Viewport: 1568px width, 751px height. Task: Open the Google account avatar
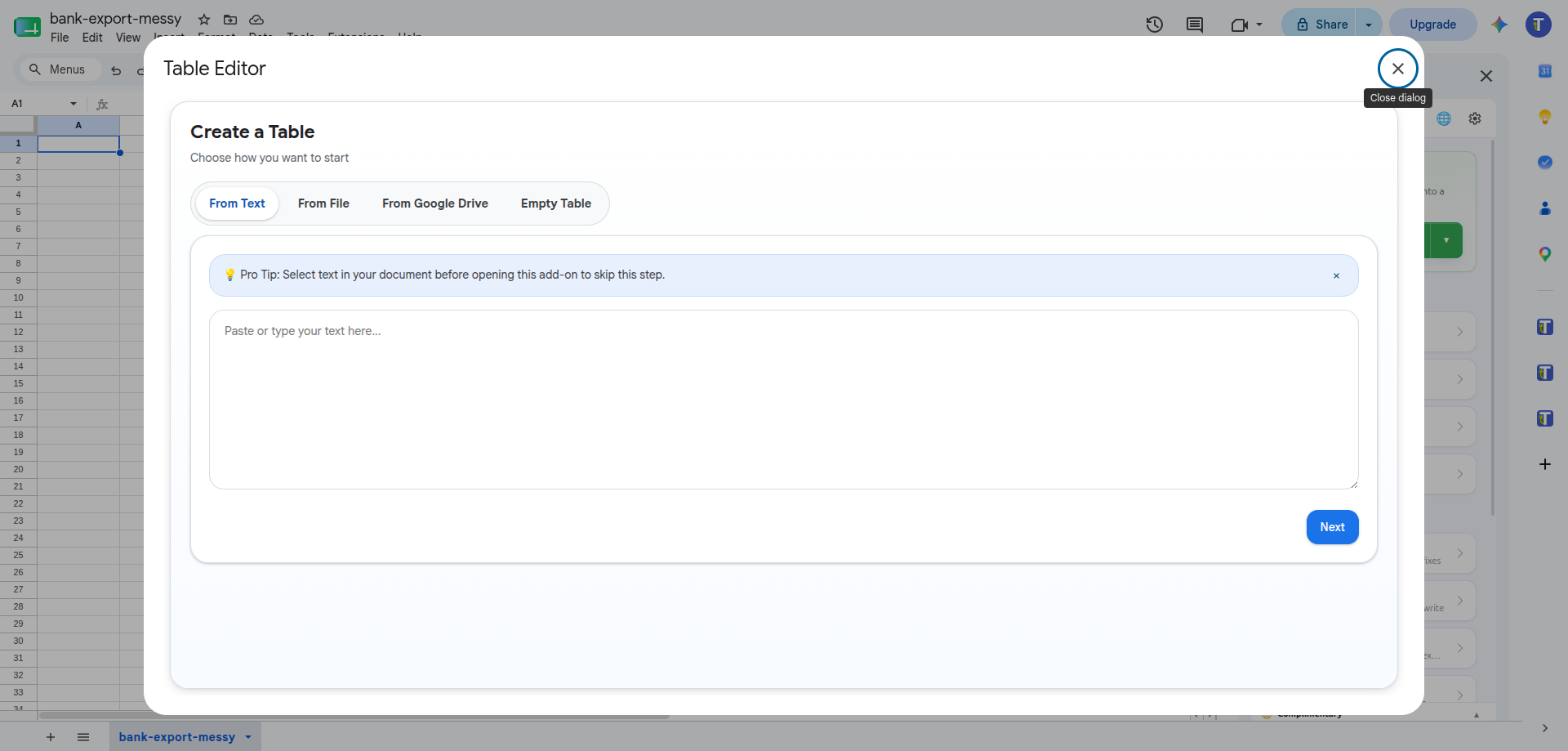pyautogui.click(x=1539, y=25)
